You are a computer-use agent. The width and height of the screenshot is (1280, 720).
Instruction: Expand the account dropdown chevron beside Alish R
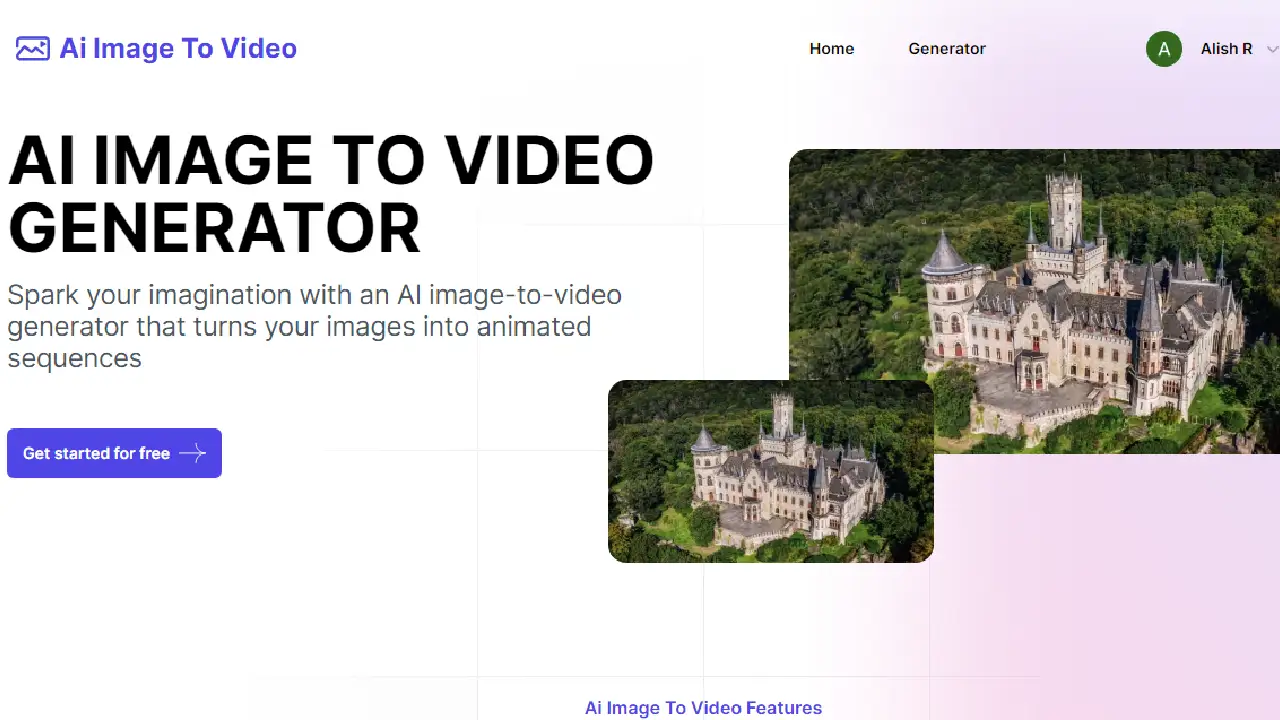coord(1272,49)
